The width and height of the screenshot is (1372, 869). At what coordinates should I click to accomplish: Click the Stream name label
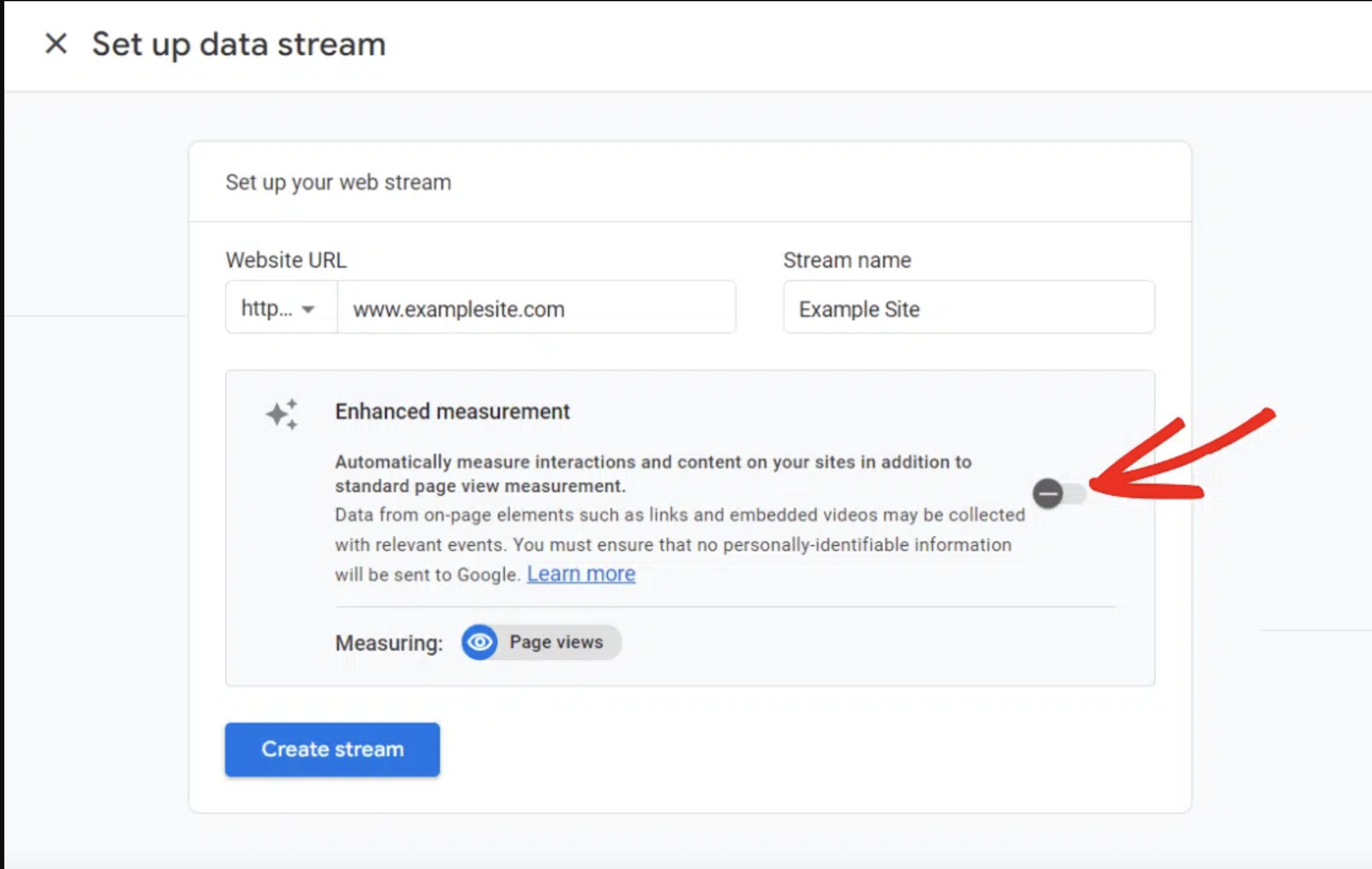pyautogui.click(x=847, y=260)
